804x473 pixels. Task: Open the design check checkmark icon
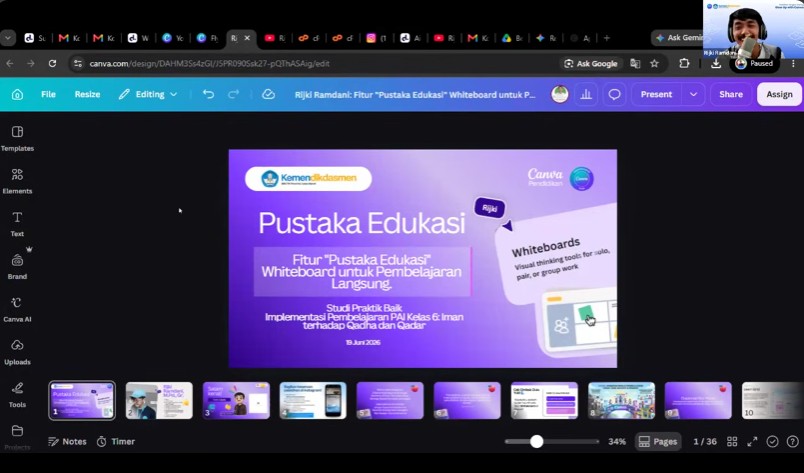[772, 441]
